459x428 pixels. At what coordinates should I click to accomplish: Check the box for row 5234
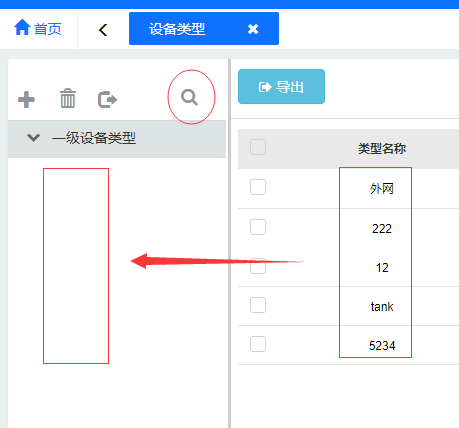258,344
